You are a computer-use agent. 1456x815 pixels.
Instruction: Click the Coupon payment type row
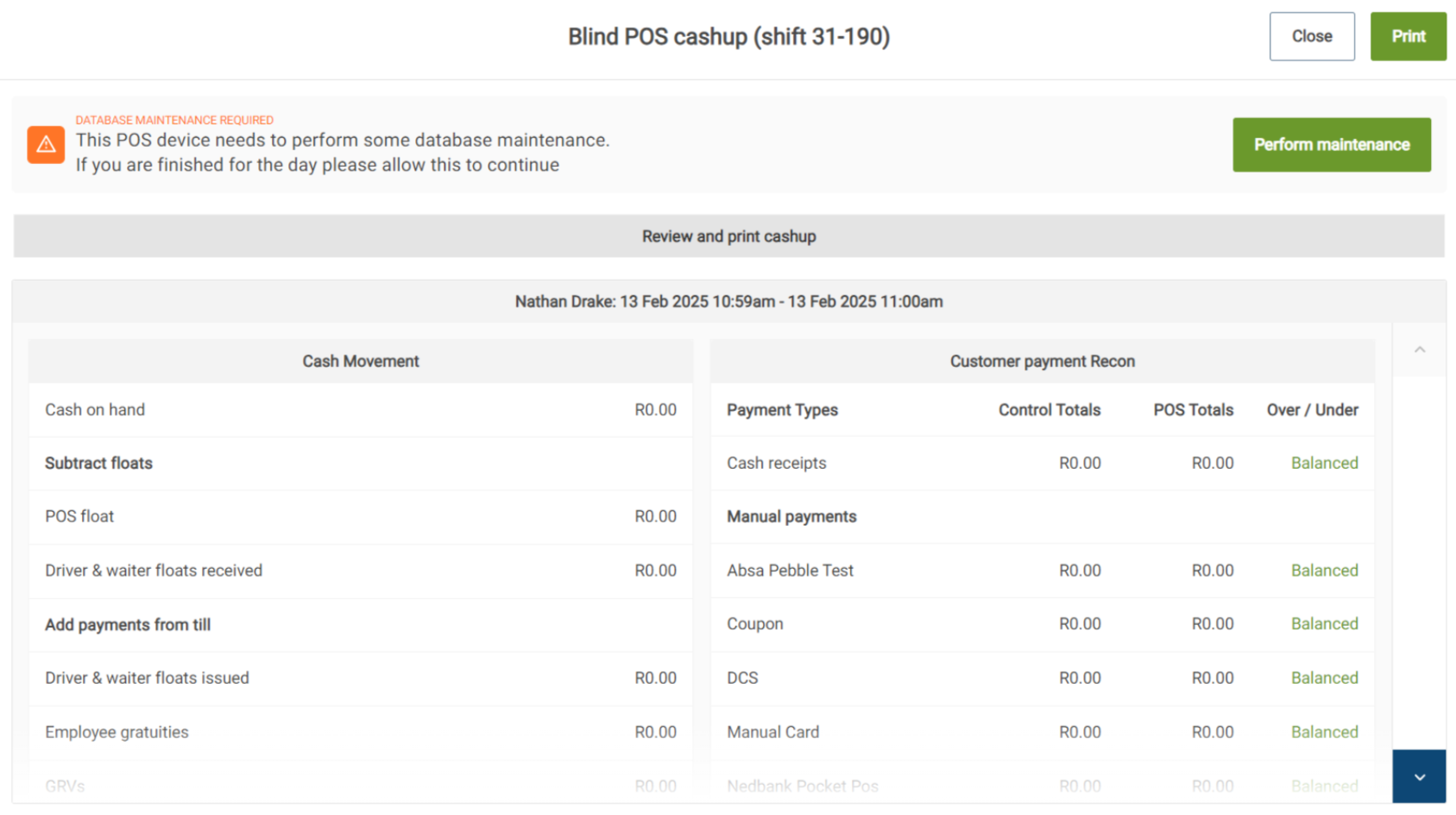coord(1042,624)
